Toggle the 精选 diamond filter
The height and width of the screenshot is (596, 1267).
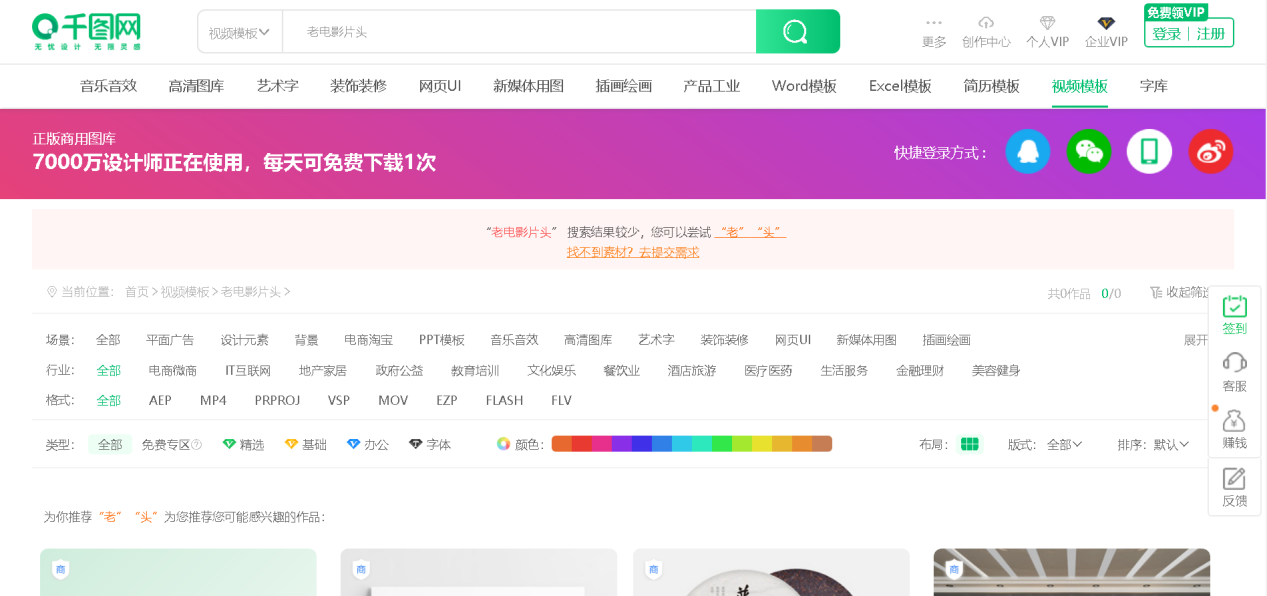coord(243,444)
